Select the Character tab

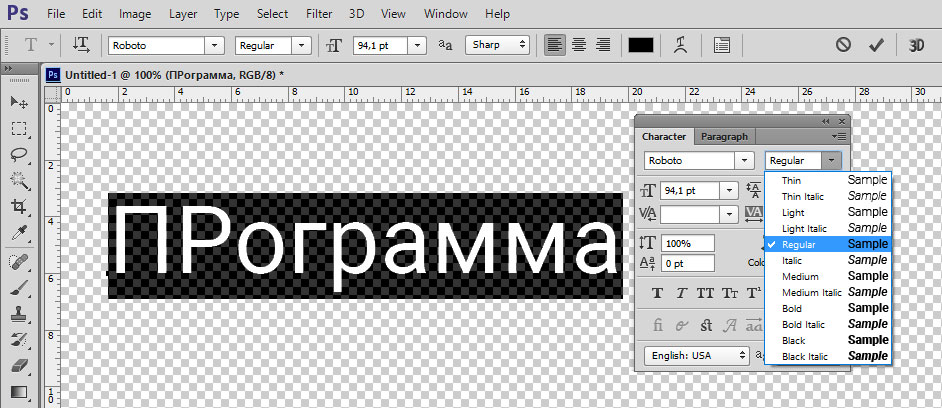click(x=664, y=136)
